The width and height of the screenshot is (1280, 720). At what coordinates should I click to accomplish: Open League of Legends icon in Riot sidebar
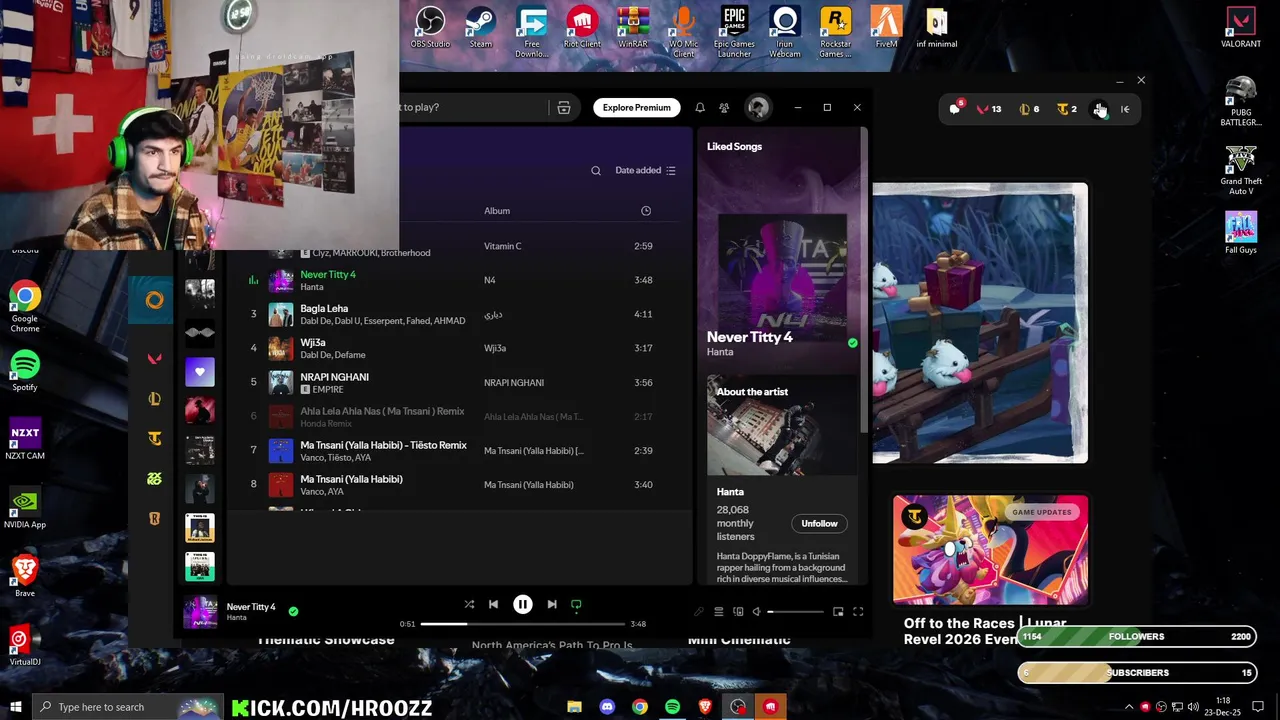[x=154, y=398]
